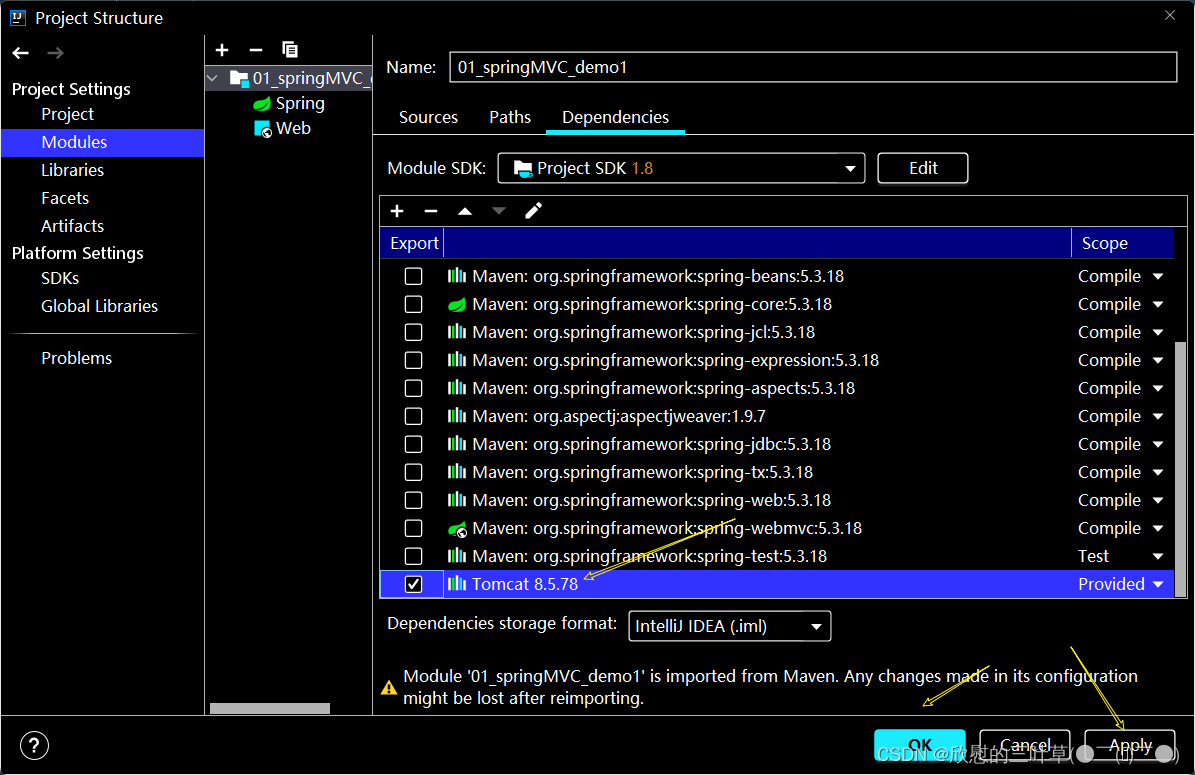Move dependency up arrow
Image resolution: width=1195 pixels, height=775 pixels.
coord(465,211)
